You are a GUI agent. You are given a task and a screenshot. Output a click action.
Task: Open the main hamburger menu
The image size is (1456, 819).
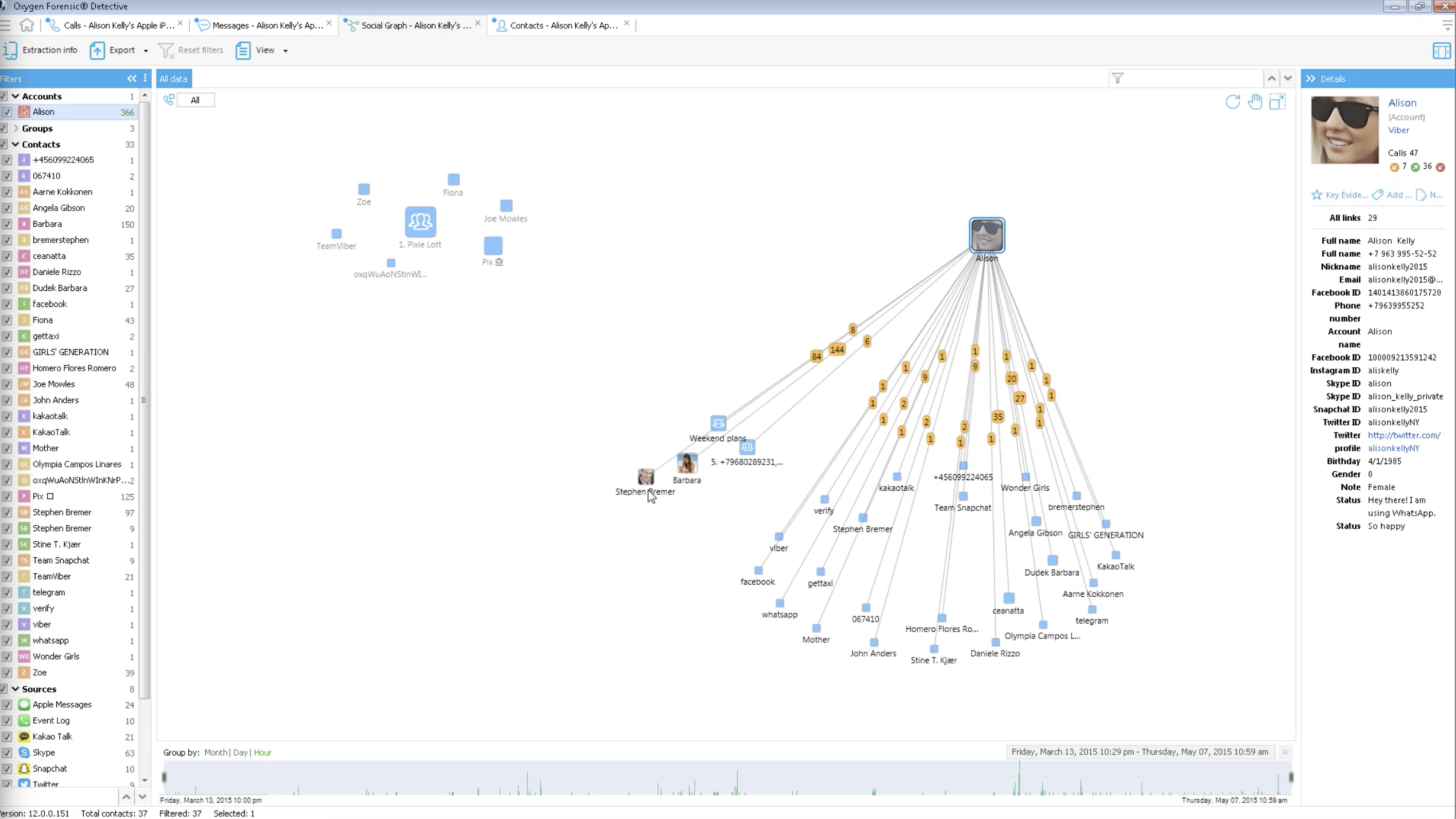6,25
